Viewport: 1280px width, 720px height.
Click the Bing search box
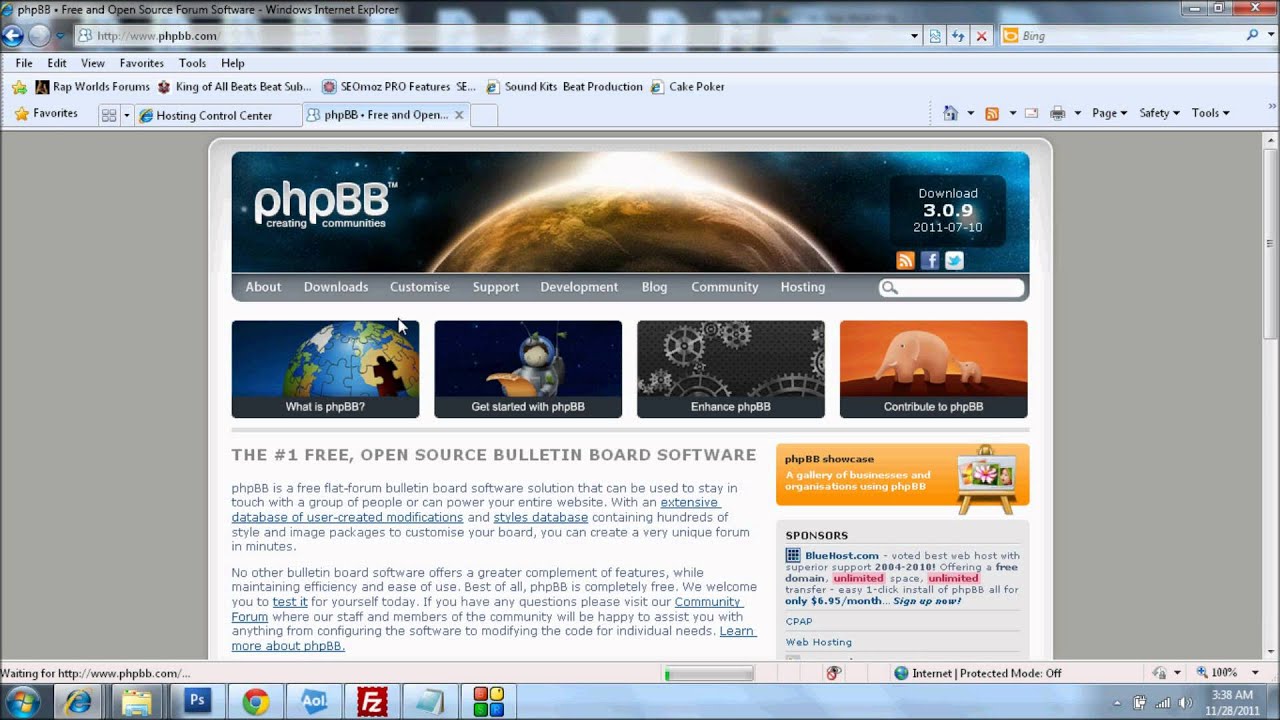click(1120, 36)
